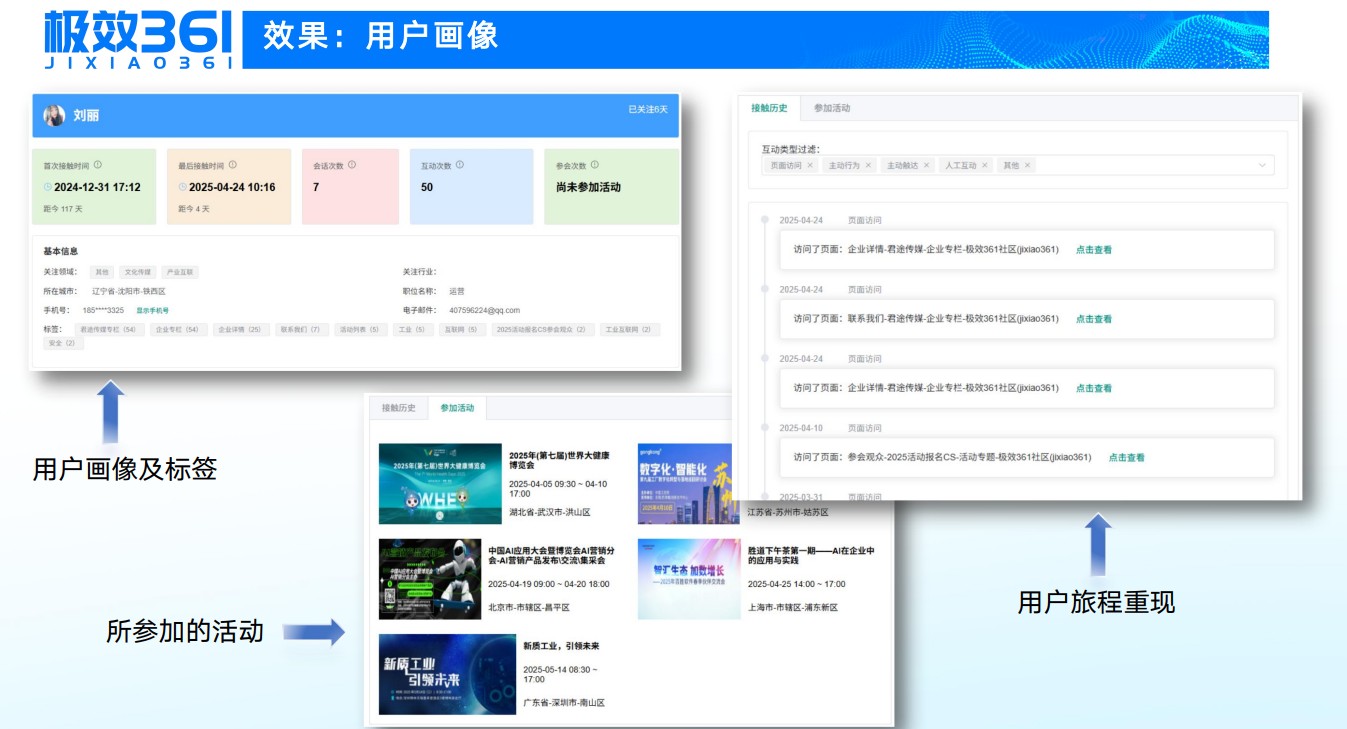Switch to the 参加活动 tab in the right panel

[x=832, y=108]
